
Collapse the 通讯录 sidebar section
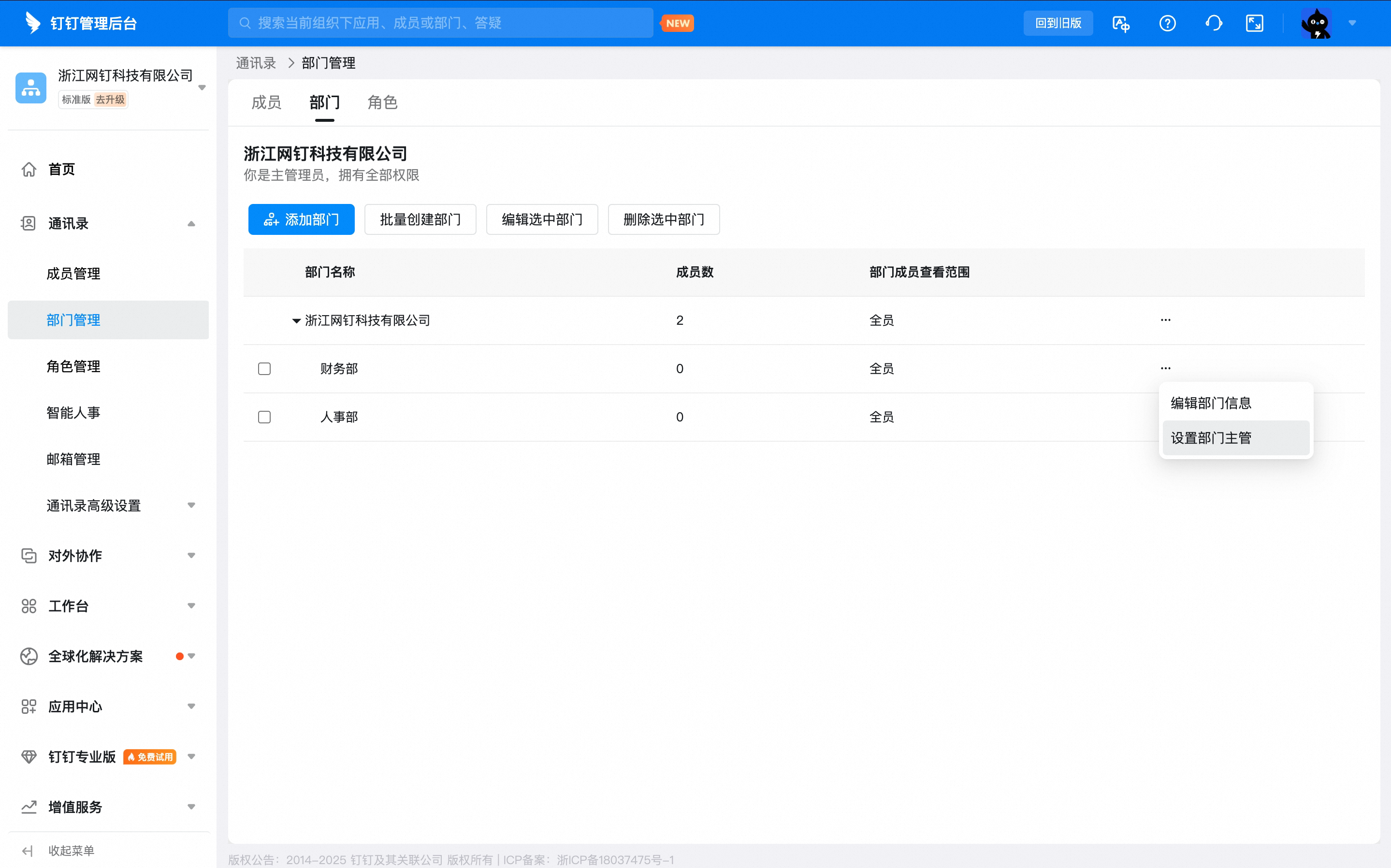pyautogui.click(x=191, y=224)
